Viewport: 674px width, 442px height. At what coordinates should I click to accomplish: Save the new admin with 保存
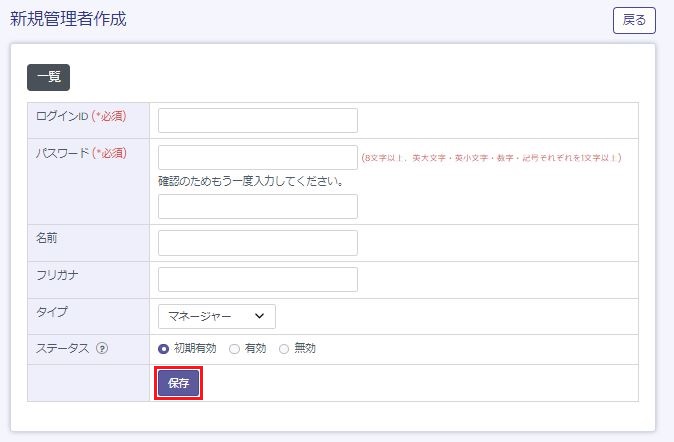tap(179, 383)
